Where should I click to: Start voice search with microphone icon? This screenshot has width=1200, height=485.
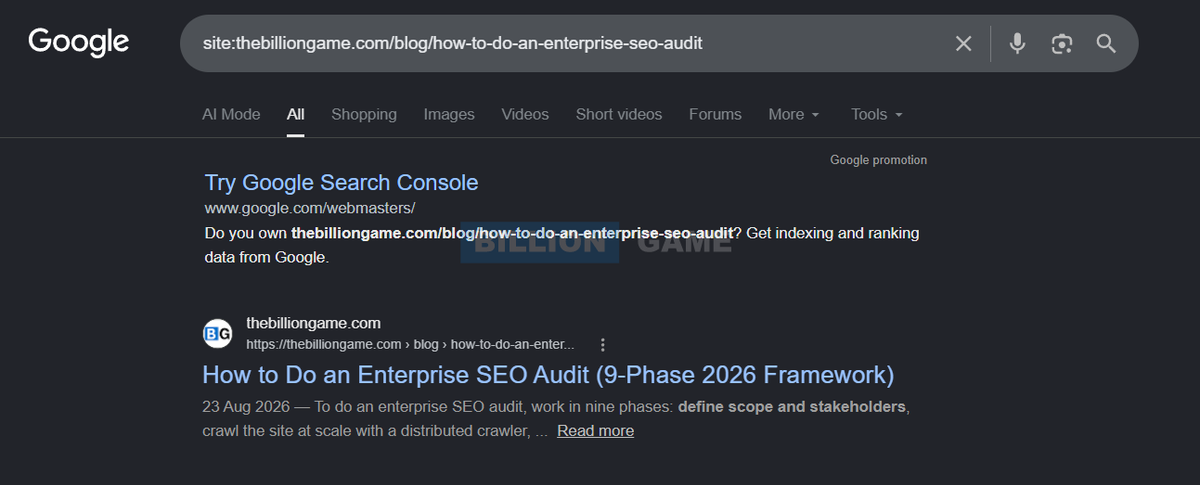click(x=1017, y=43)
